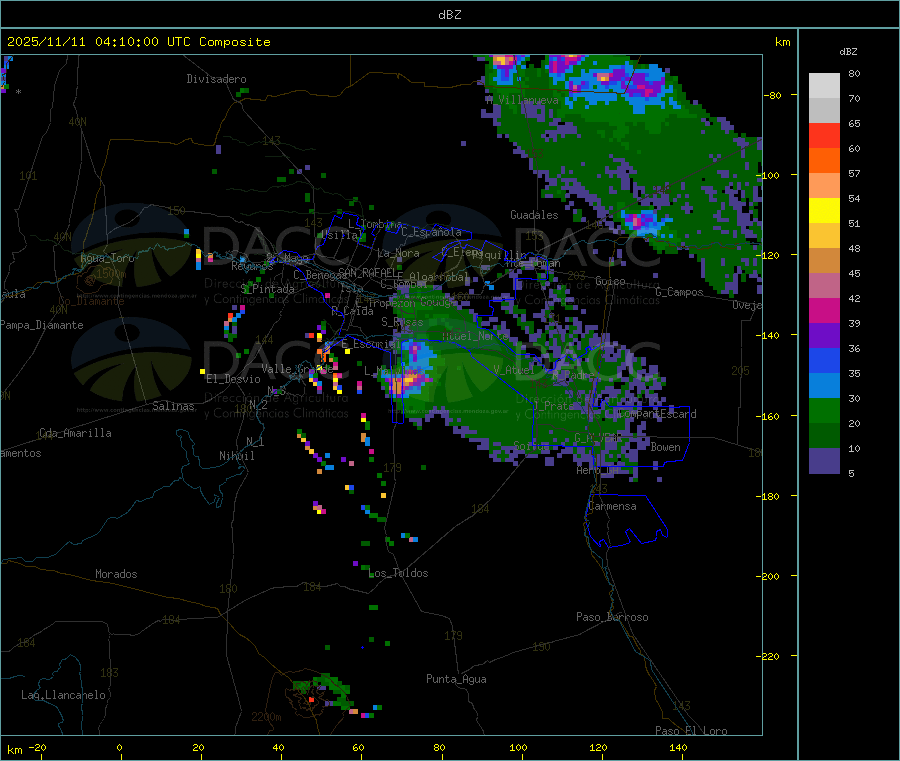Click the violet 36–39 dBZ legend band
This screenshot has width=900, height=761.
coord(824,336)
